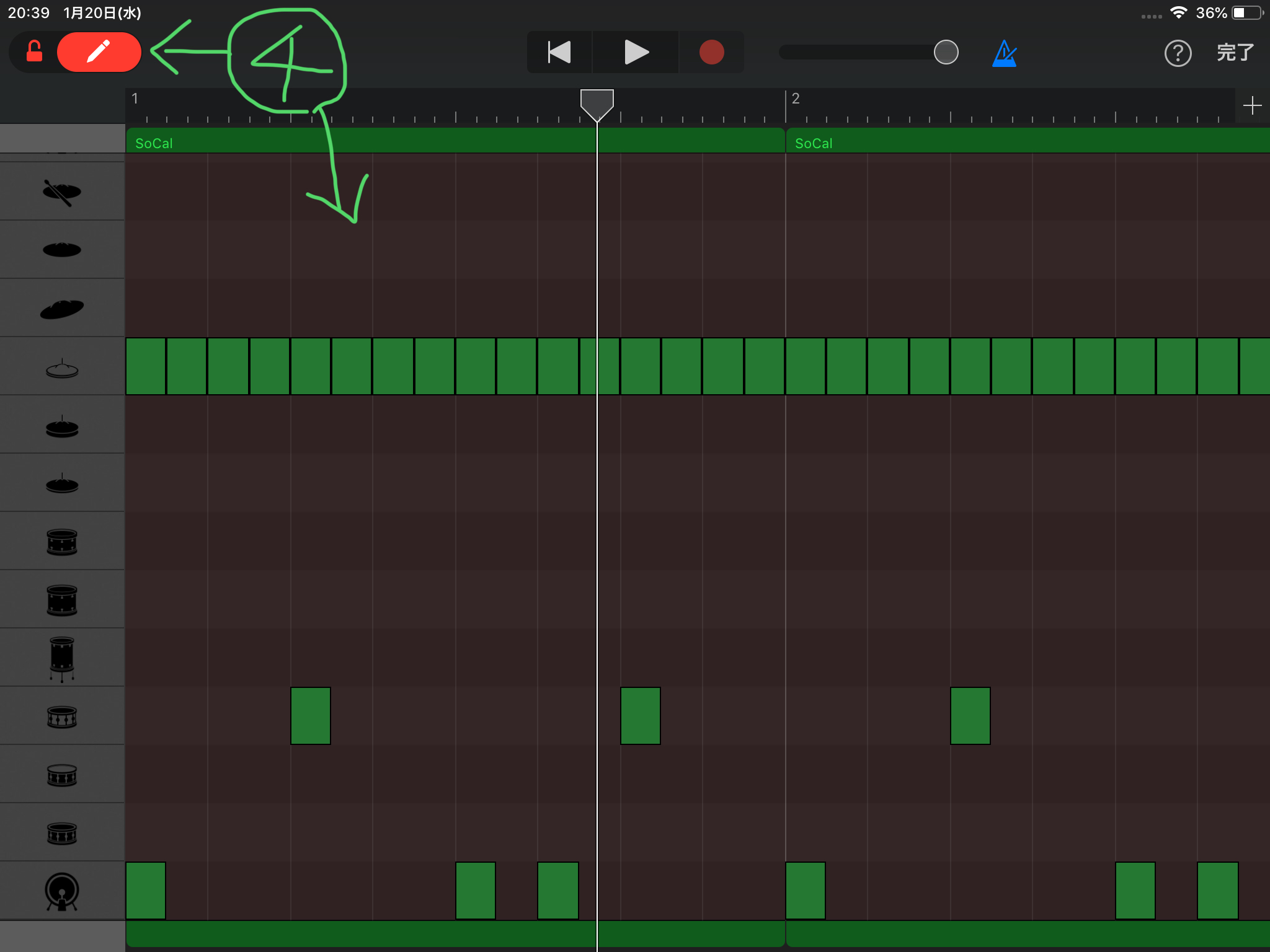Select kick note at start of bar 2

pyautogui.click(x=806, y=891)
